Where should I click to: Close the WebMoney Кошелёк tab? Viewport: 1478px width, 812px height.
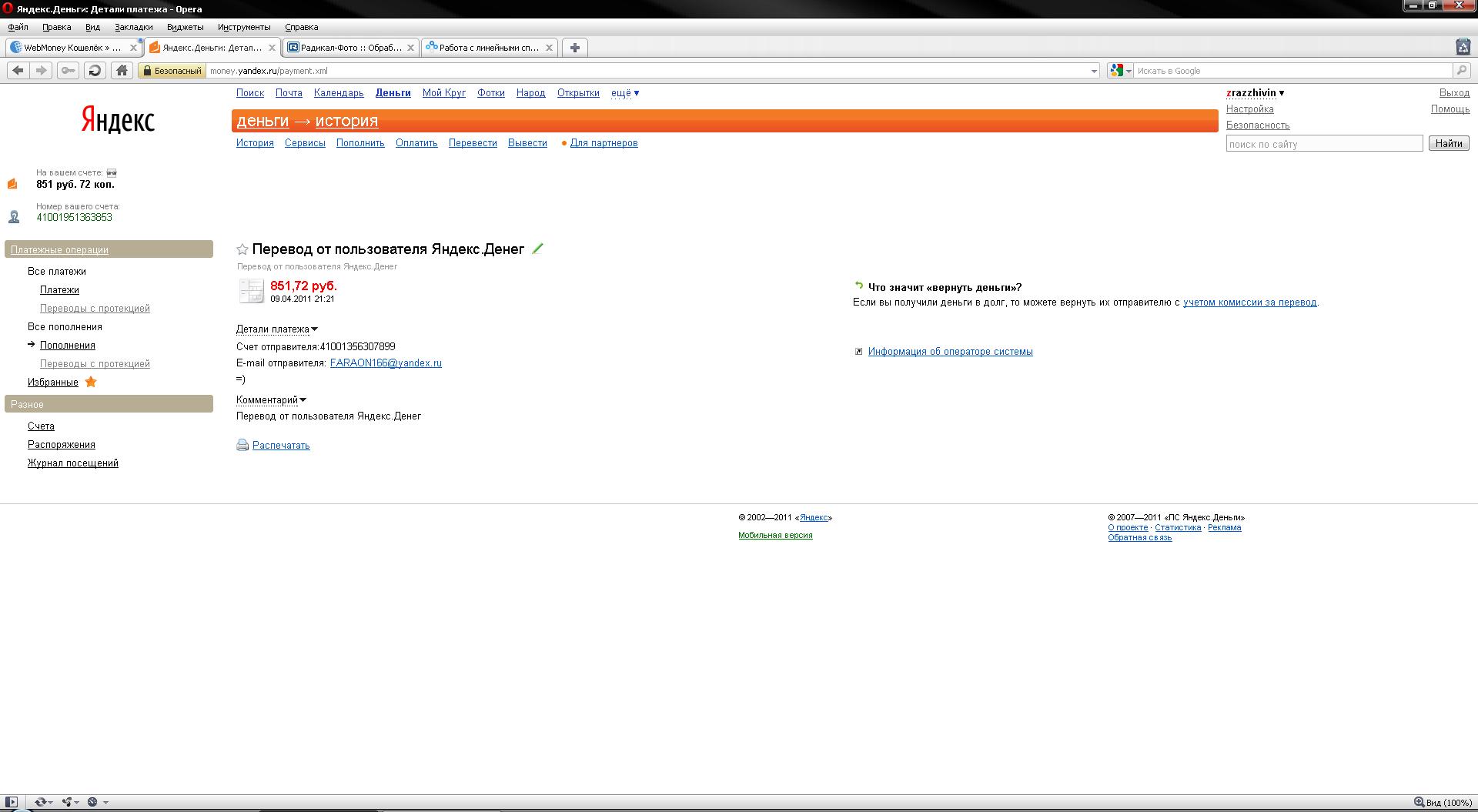tap(133, 48)
